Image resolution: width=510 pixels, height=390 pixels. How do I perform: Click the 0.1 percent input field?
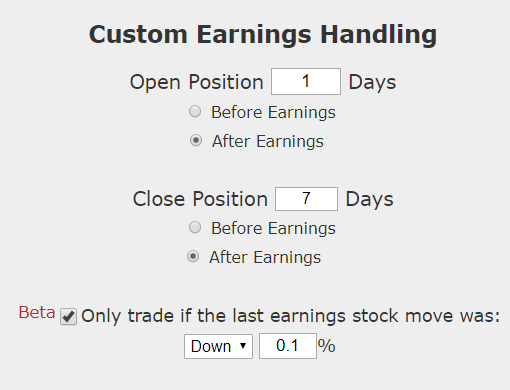288,346
